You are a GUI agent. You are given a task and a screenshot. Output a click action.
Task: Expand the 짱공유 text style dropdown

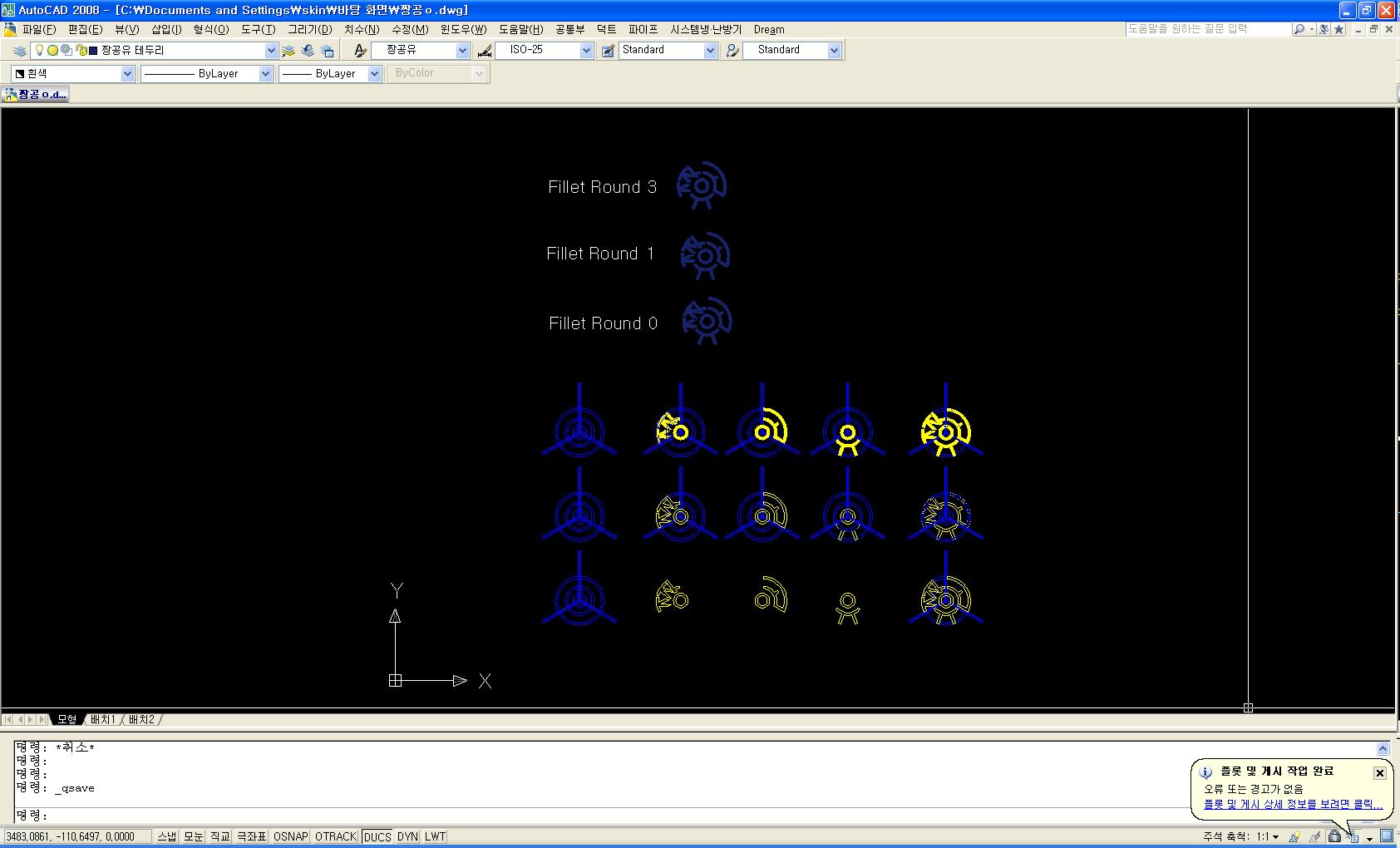coord(463,51)
